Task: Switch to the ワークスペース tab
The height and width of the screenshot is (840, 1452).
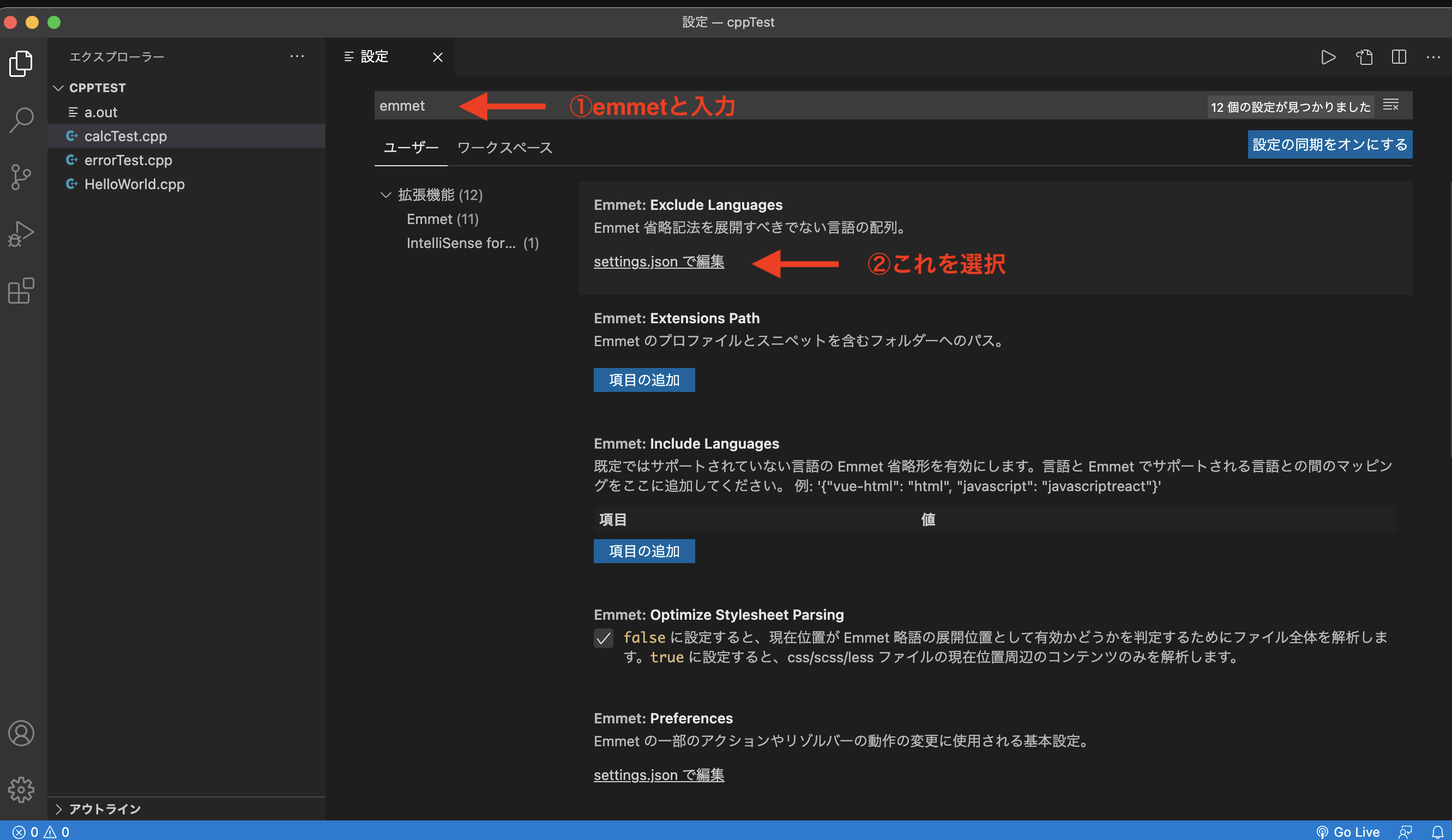Action: point(504,148)
